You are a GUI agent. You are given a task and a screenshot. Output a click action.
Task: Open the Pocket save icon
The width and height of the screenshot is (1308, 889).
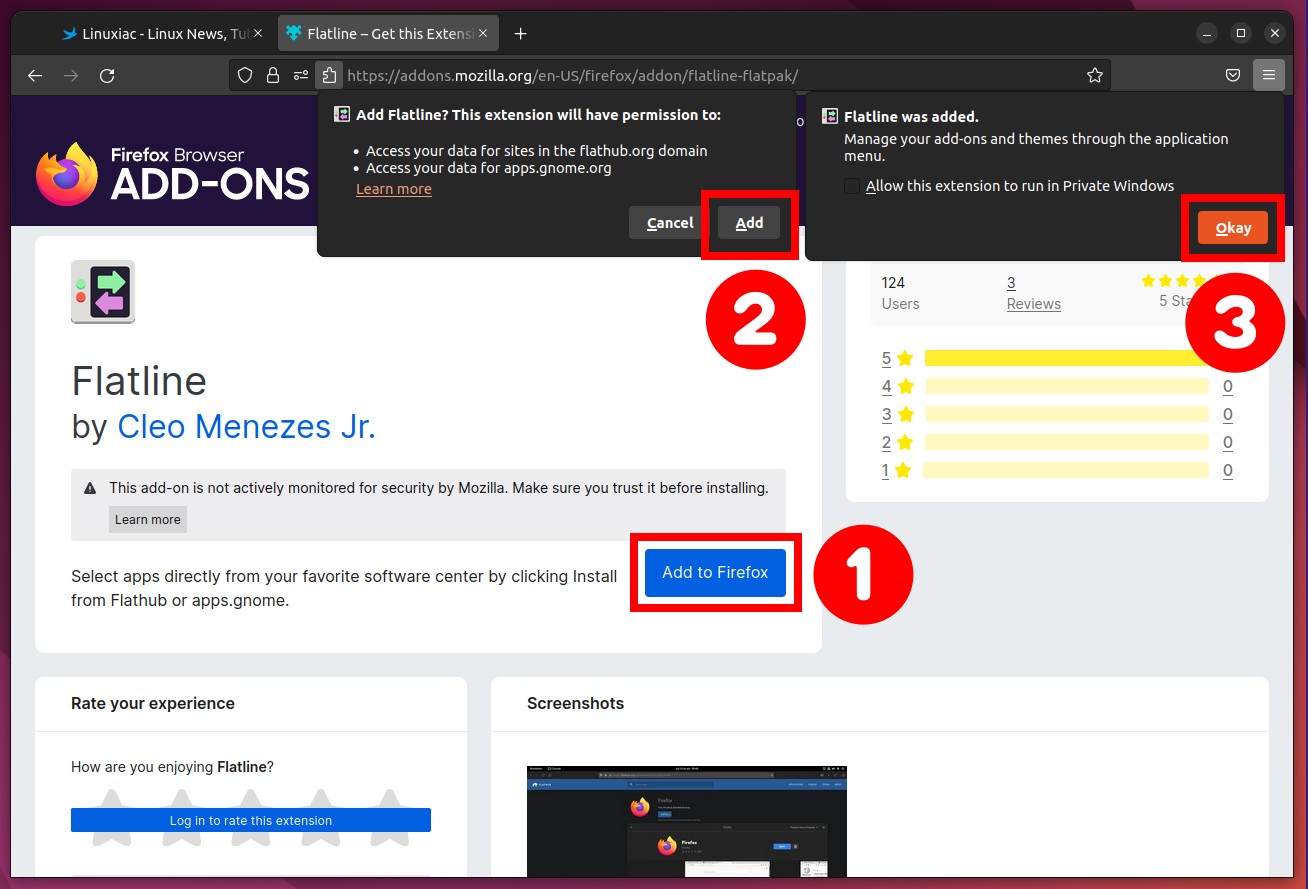pyautogui.click(x=1233, y=75)
